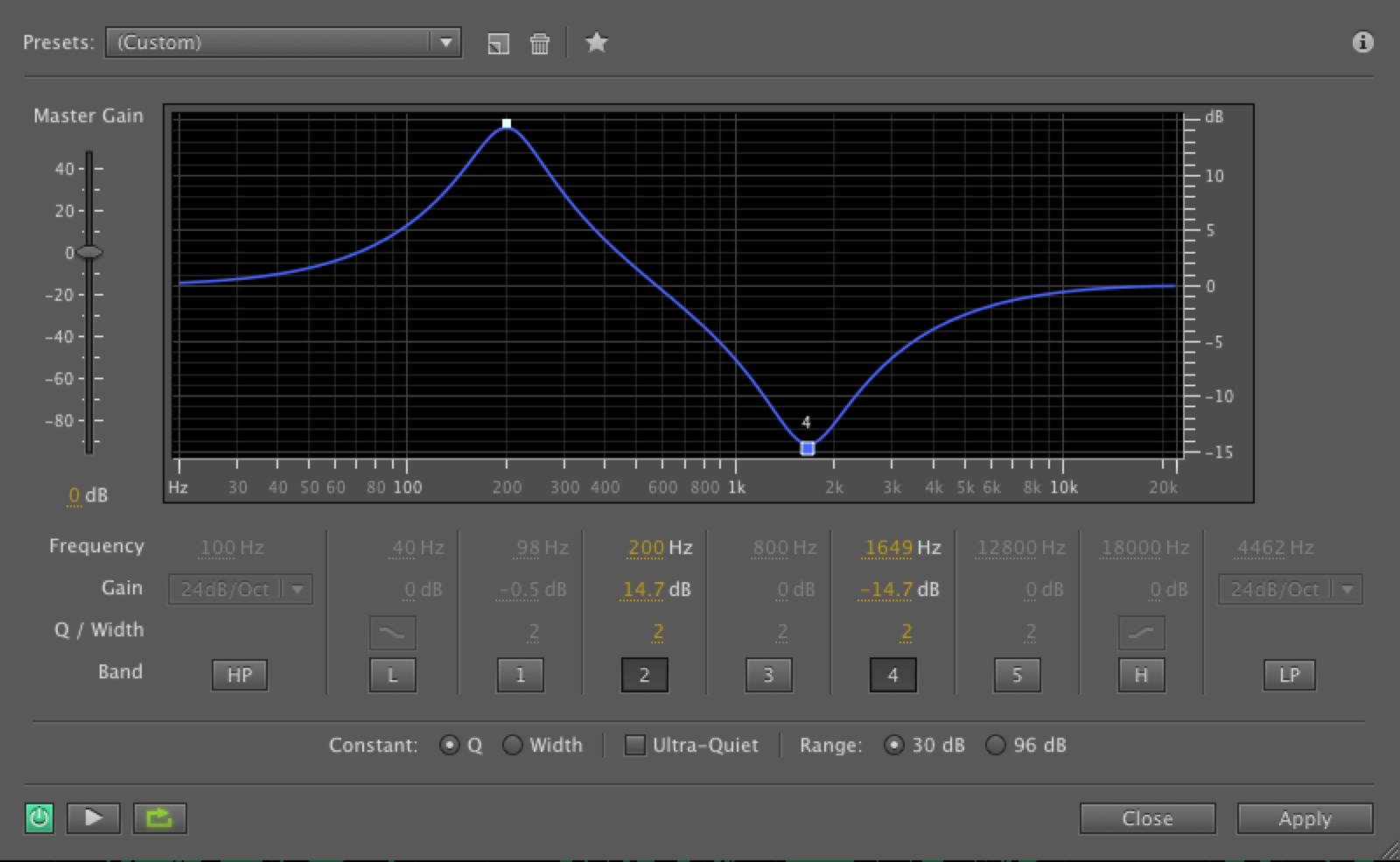
Task: Click the high shelf curve icon
Action: (x=1140, y=632)
